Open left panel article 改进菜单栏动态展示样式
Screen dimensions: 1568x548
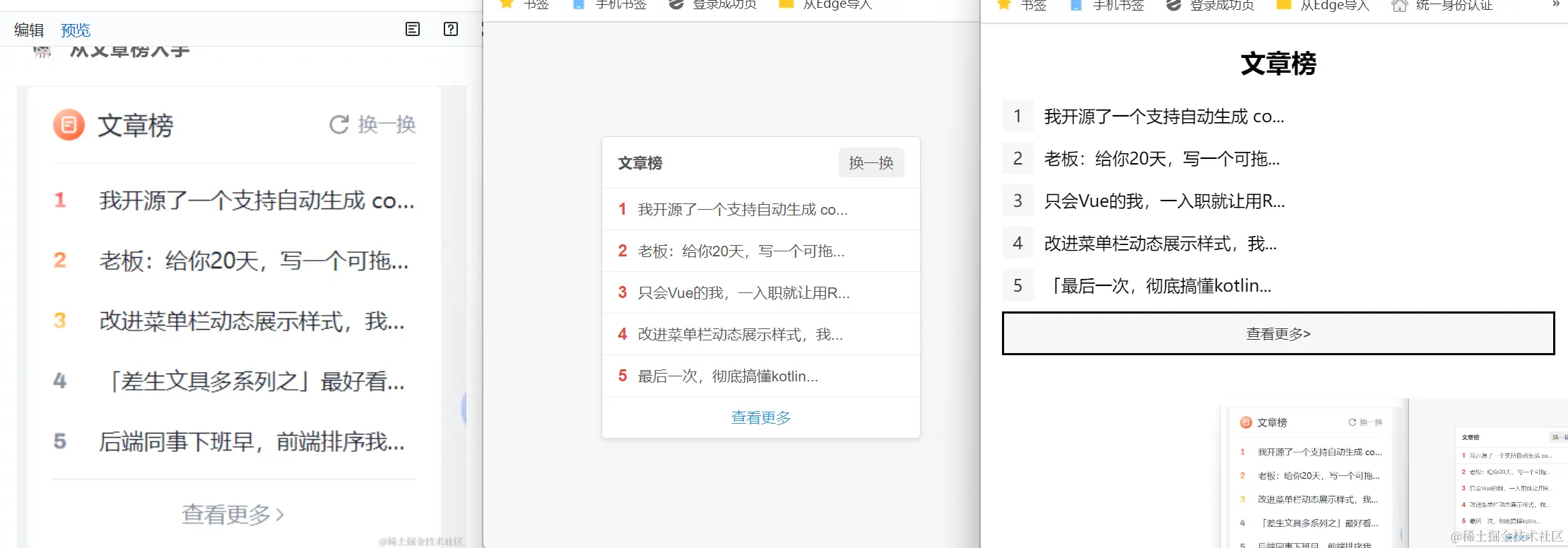tap(252, 321)
